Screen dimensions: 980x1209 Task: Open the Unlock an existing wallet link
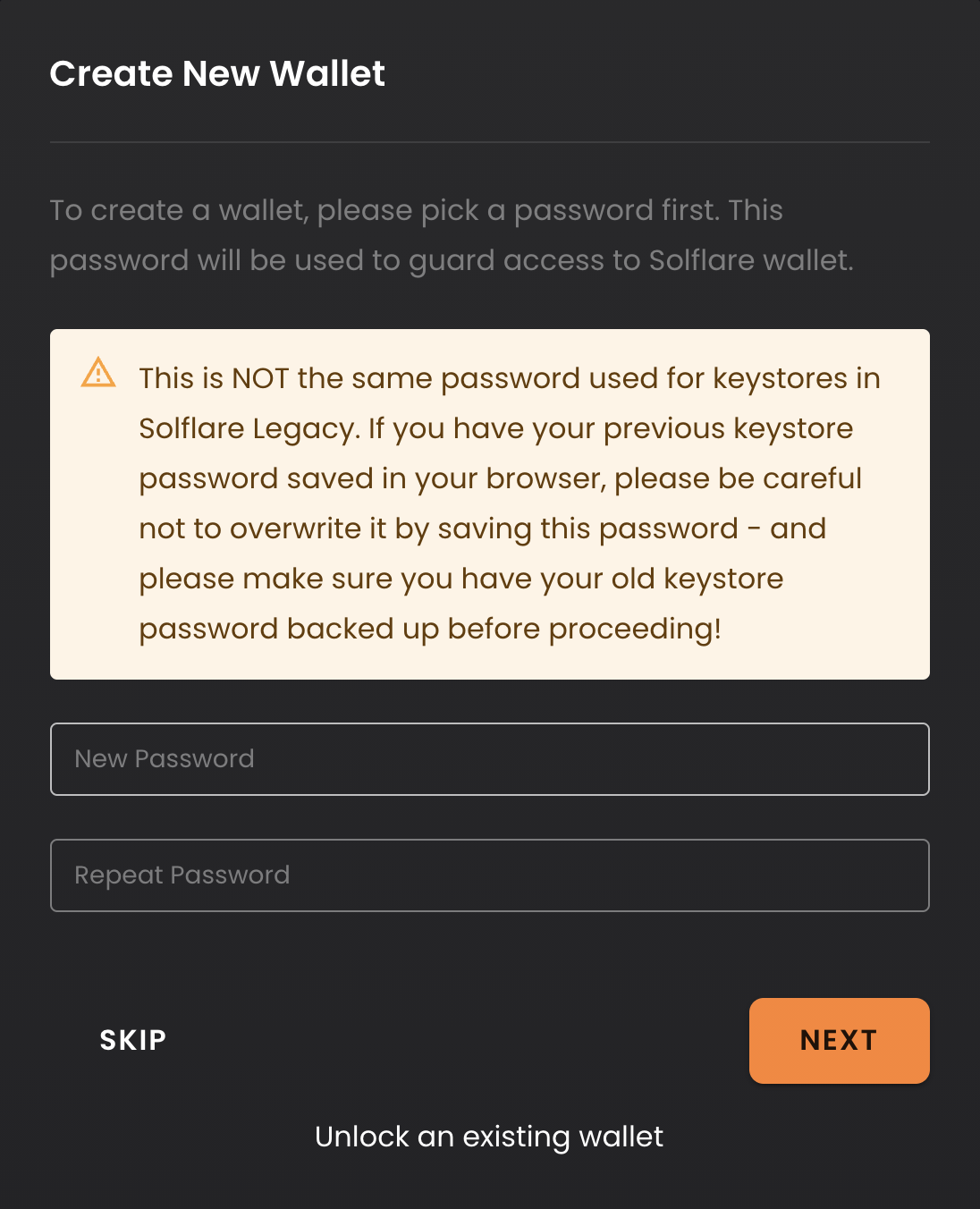[489, 1137]
